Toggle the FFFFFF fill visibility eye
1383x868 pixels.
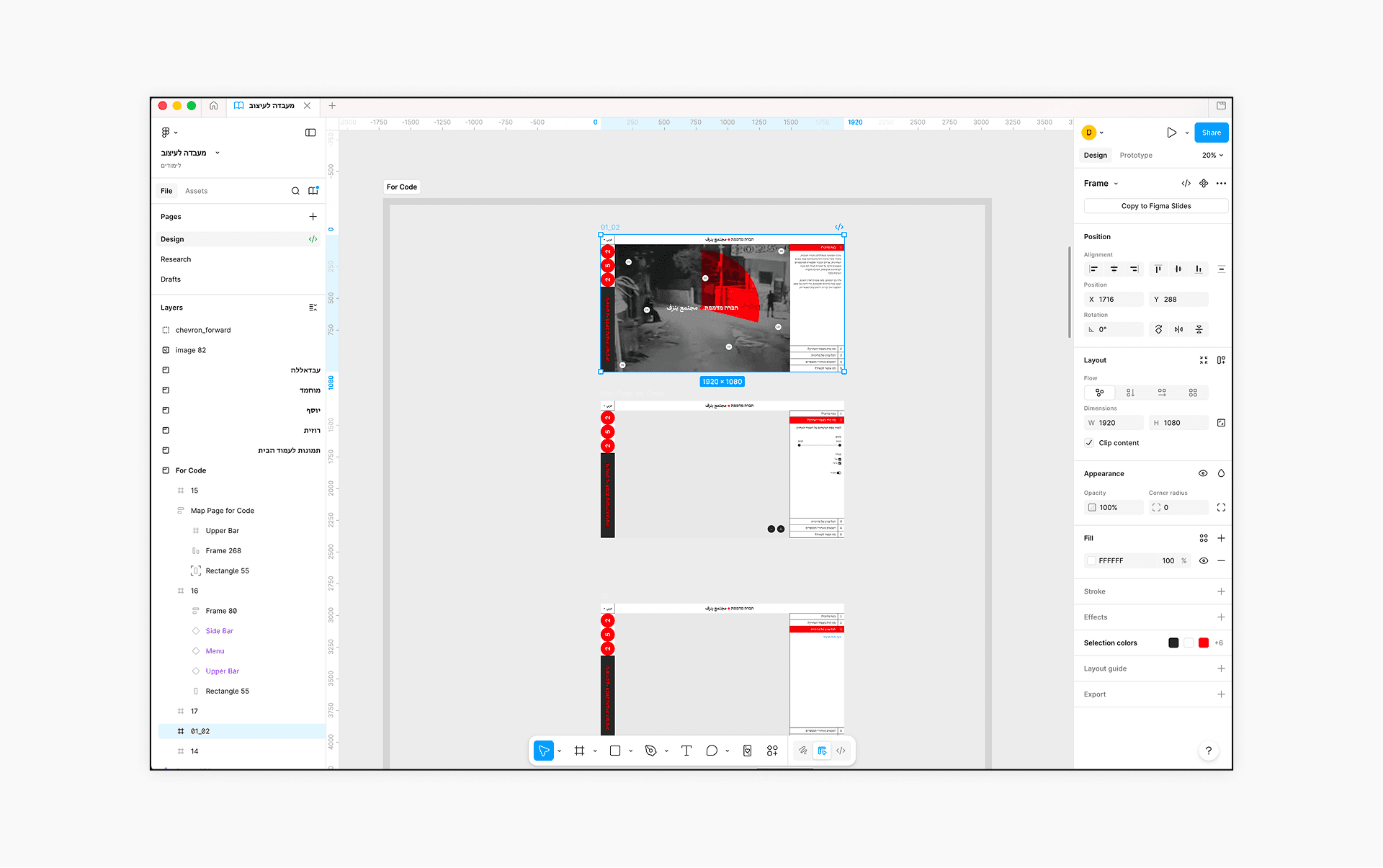(x=1203, y=560)
